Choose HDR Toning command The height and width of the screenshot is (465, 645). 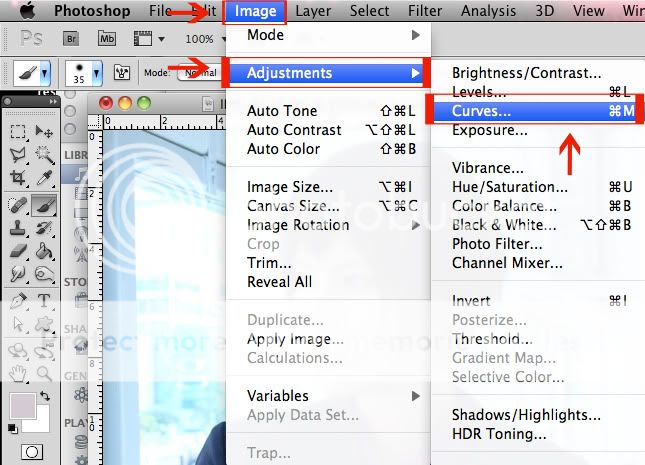click(539, 434)
